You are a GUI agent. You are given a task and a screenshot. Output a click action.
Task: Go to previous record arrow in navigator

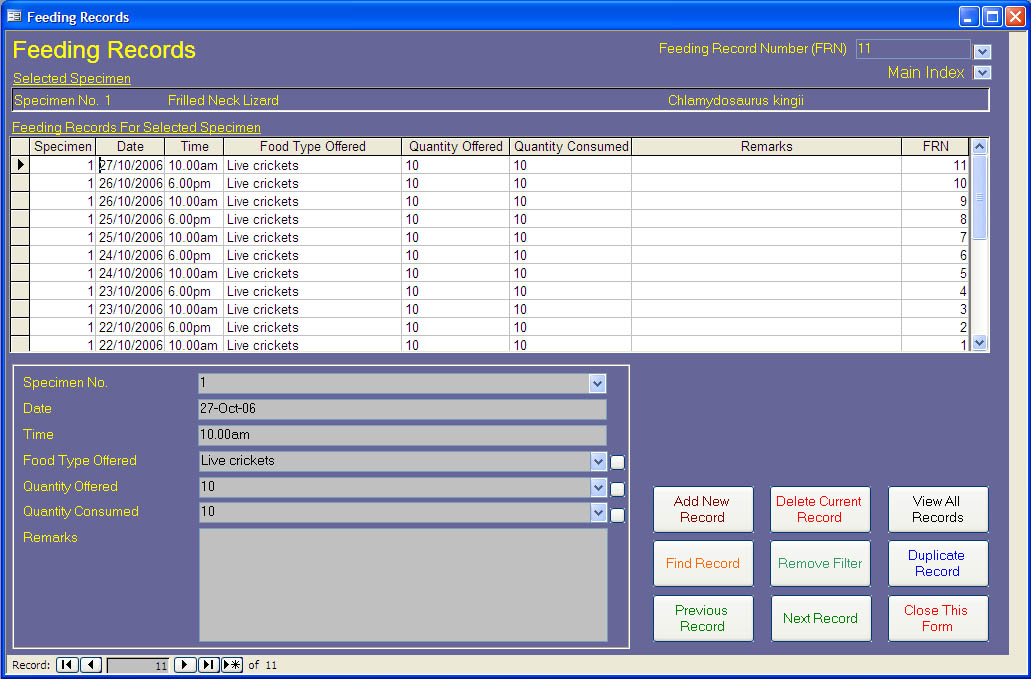[91, 665]
